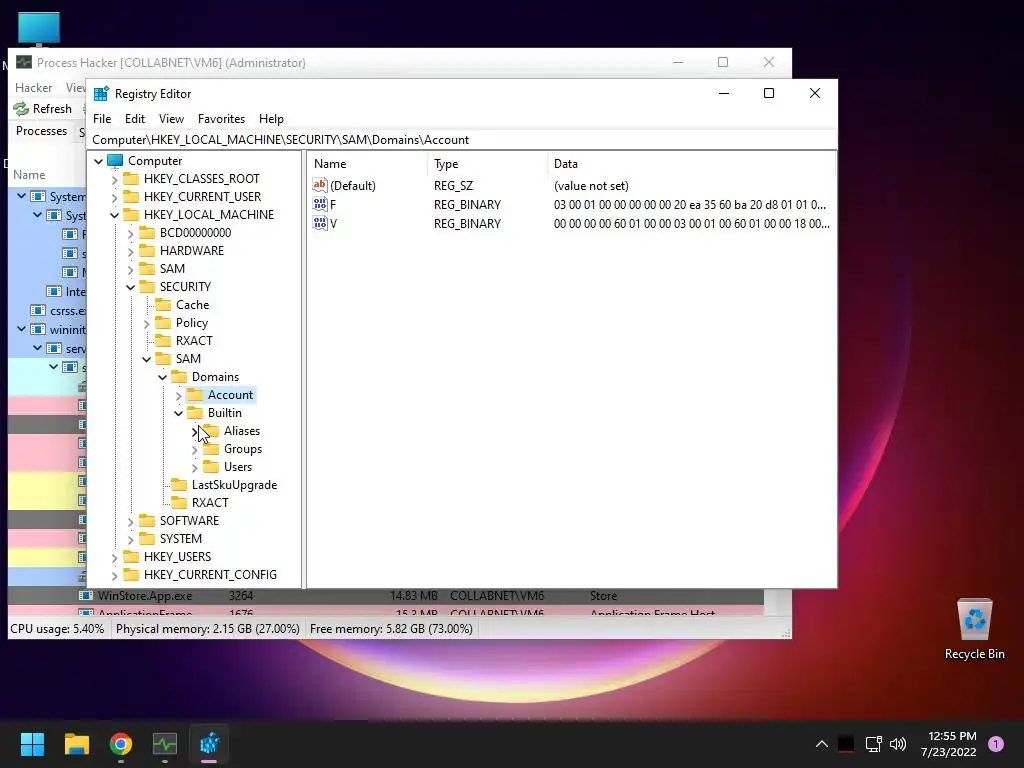The height and width of the screenshot is (768, 1024).
Task: Sort by the Type column header
Action: tap(487, 164)
